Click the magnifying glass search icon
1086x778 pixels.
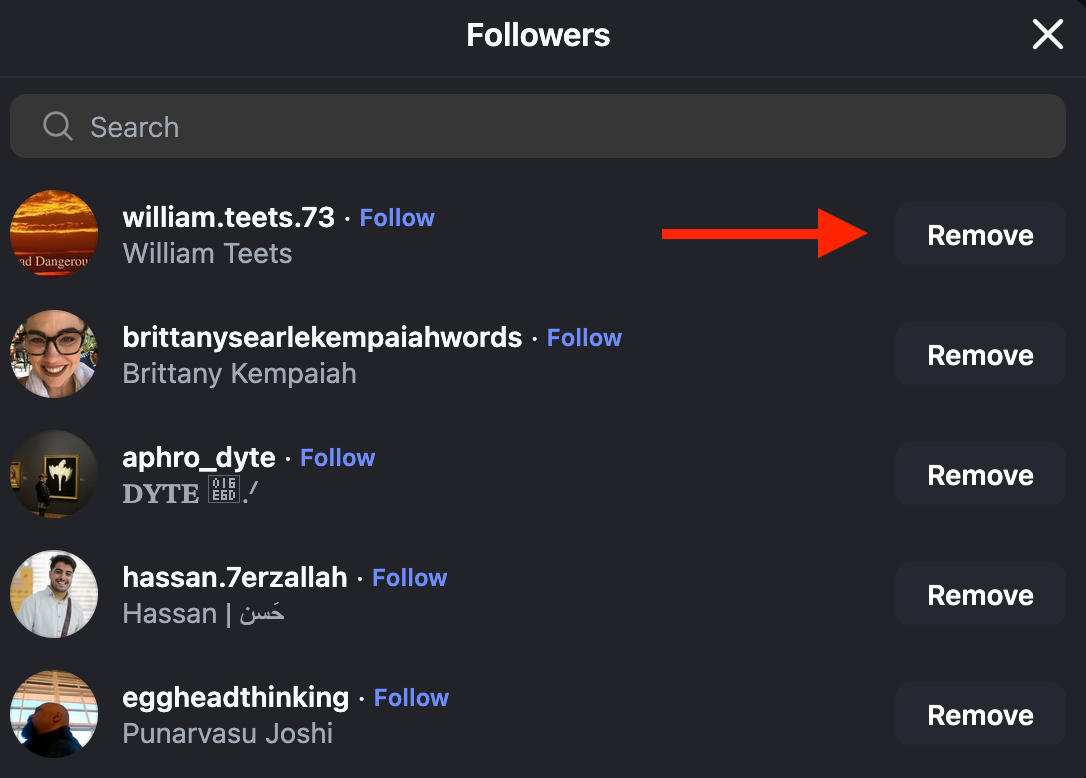pos(58,127)
